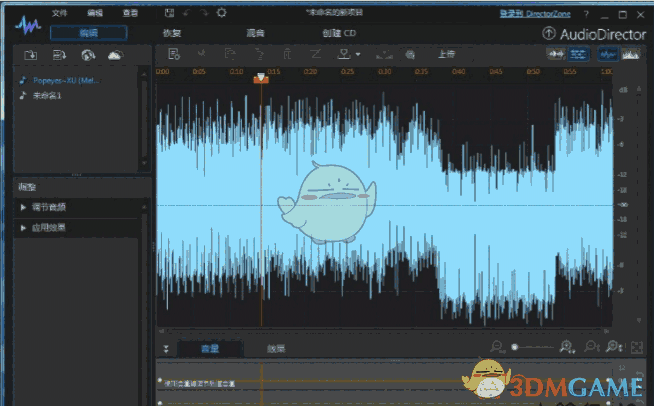Switch to the 混音 (Mix) room tab
The width and height of the screenshot is (654, 406).
click(x=255, y=33)
